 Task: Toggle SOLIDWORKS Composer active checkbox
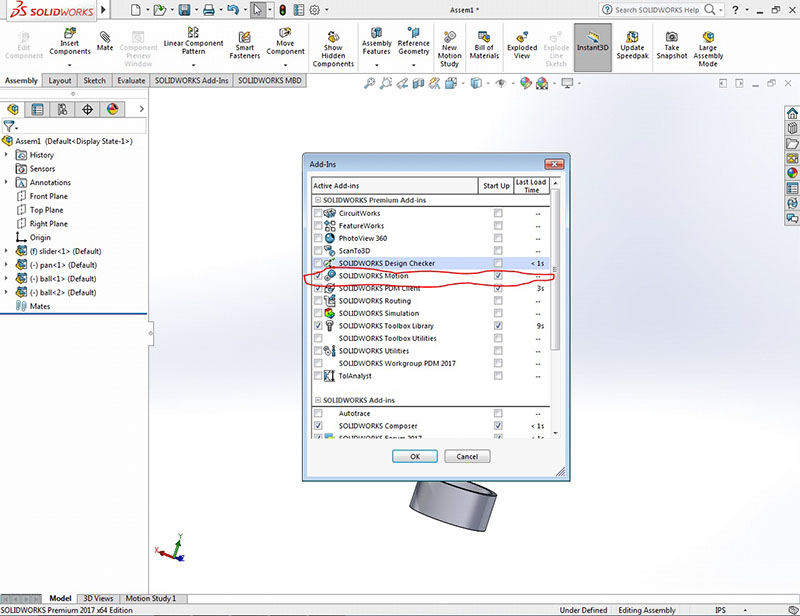pyautogui.click(x=318, y=426)
